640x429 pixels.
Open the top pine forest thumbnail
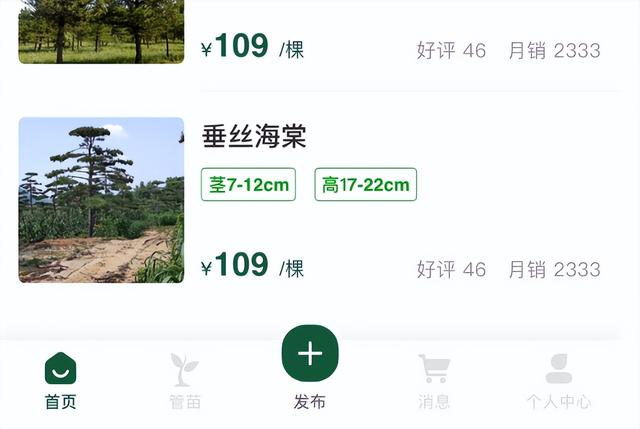(x=101, y=32)
